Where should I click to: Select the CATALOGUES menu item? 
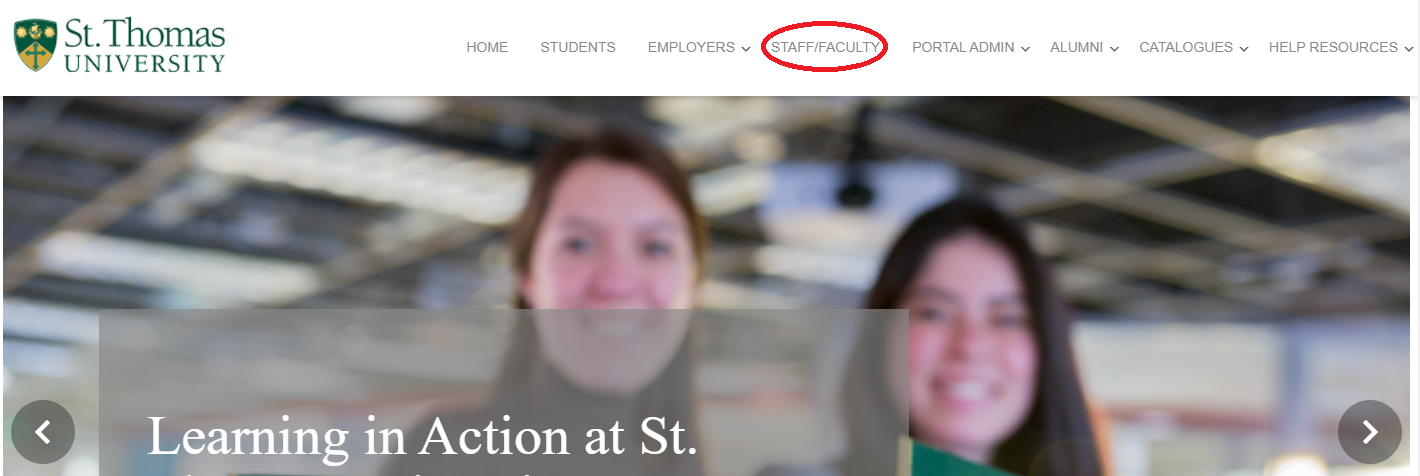tap(1186, 47)
